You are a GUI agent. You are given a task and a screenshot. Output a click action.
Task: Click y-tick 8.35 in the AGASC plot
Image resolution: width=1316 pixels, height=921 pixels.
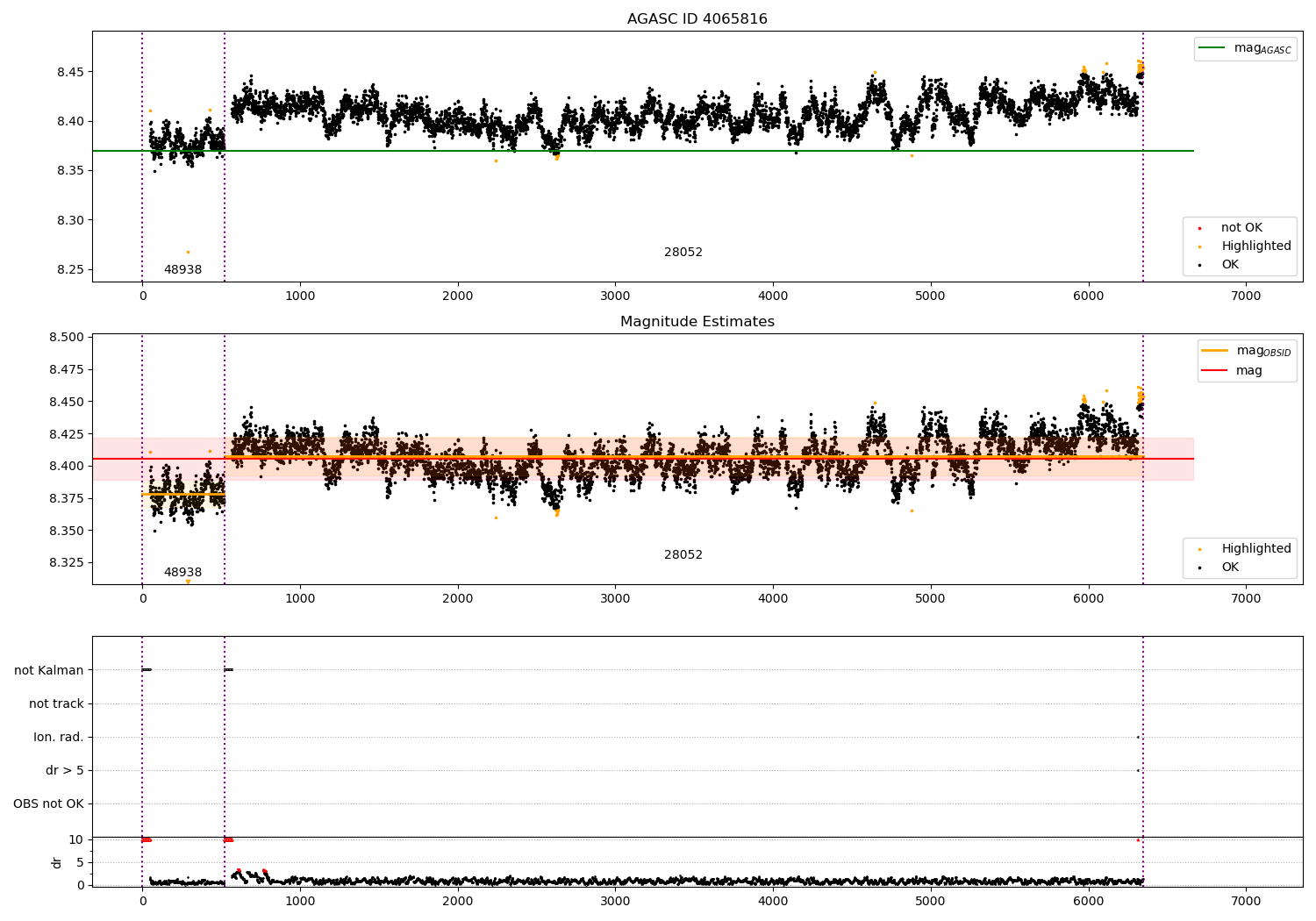click(70, 170)
